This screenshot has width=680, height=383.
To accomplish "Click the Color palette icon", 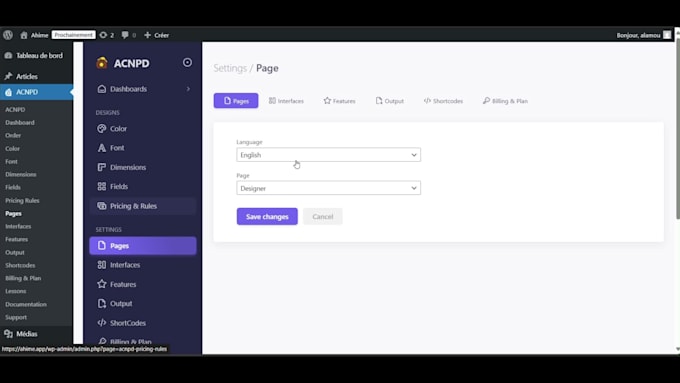I will tap(102, 129).
